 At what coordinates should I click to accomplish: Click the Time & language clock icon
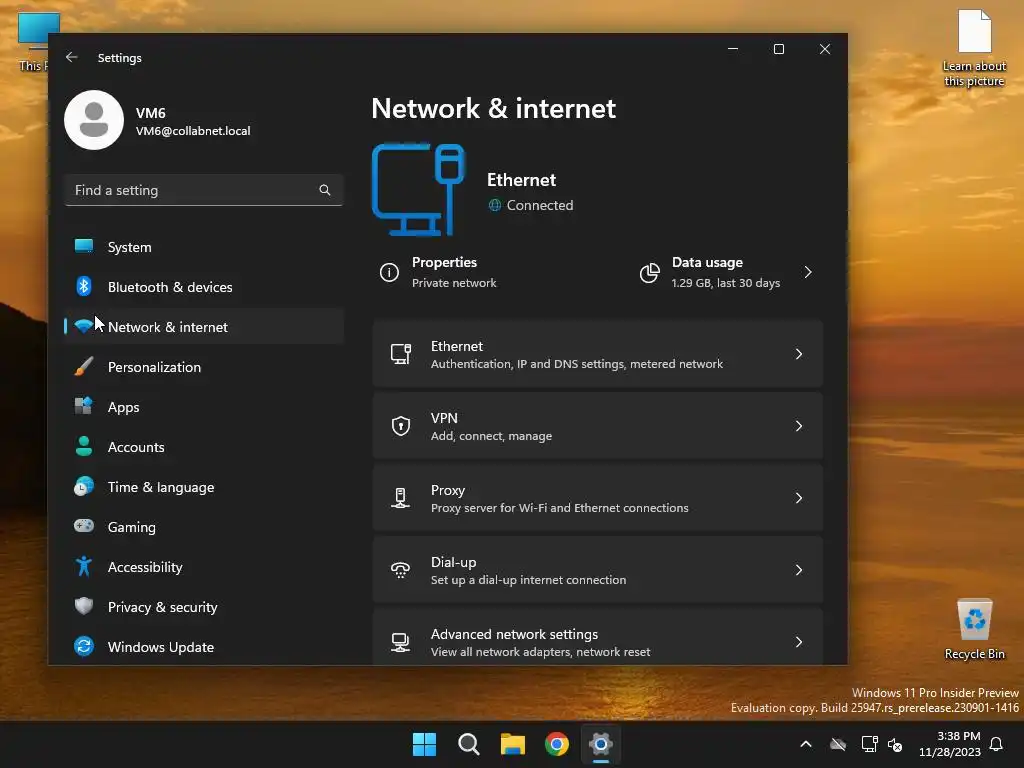tap(84, 486)
